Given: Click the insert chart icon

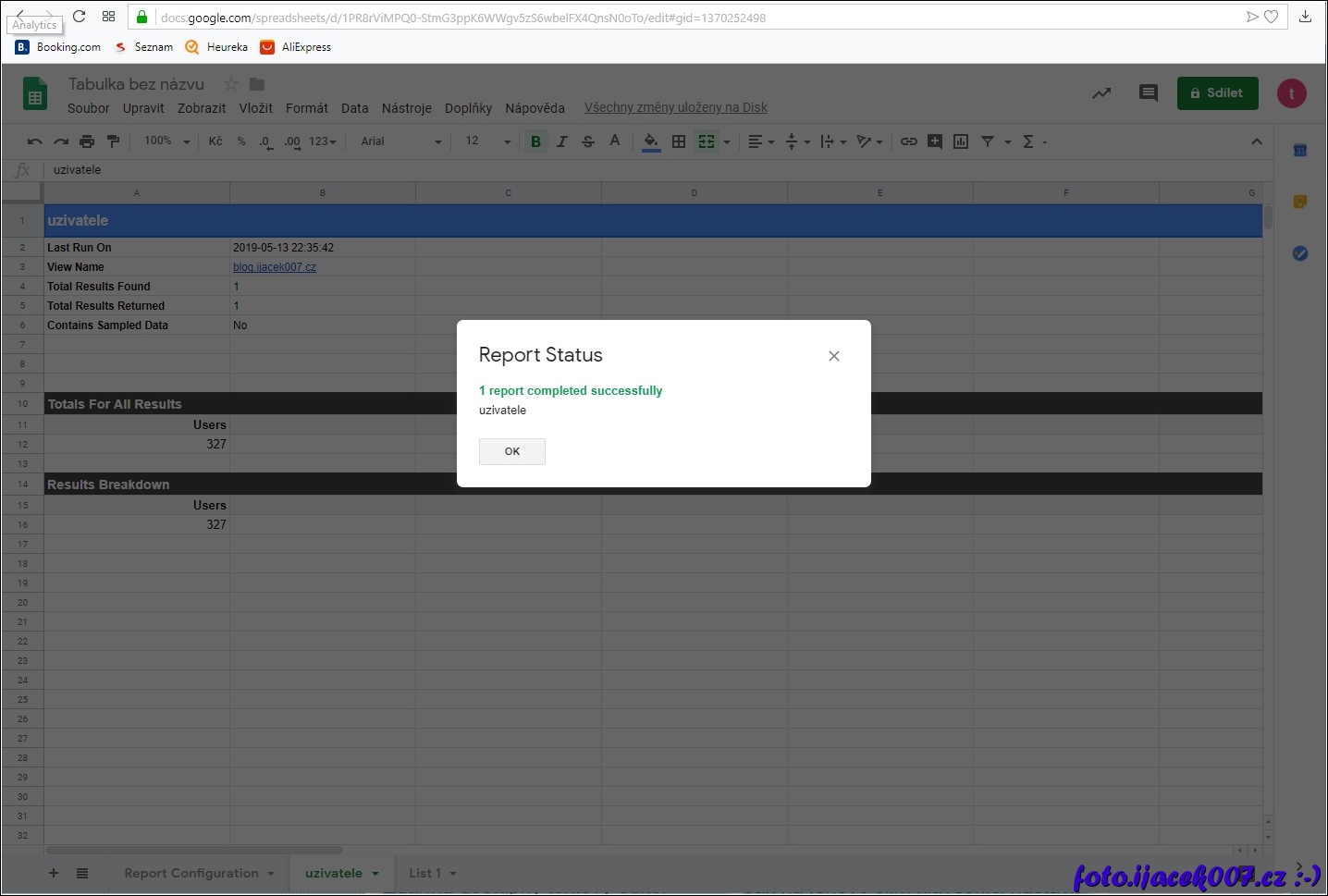Looking at the screenshot, I should (x=961, y=141).
